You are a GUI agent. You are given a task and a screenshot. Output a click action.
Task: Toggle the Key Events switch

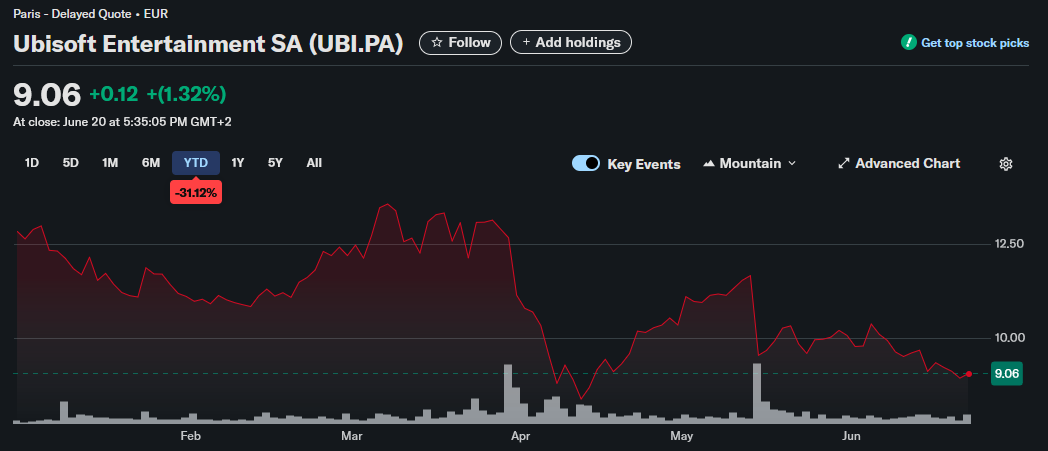point(586,164)
